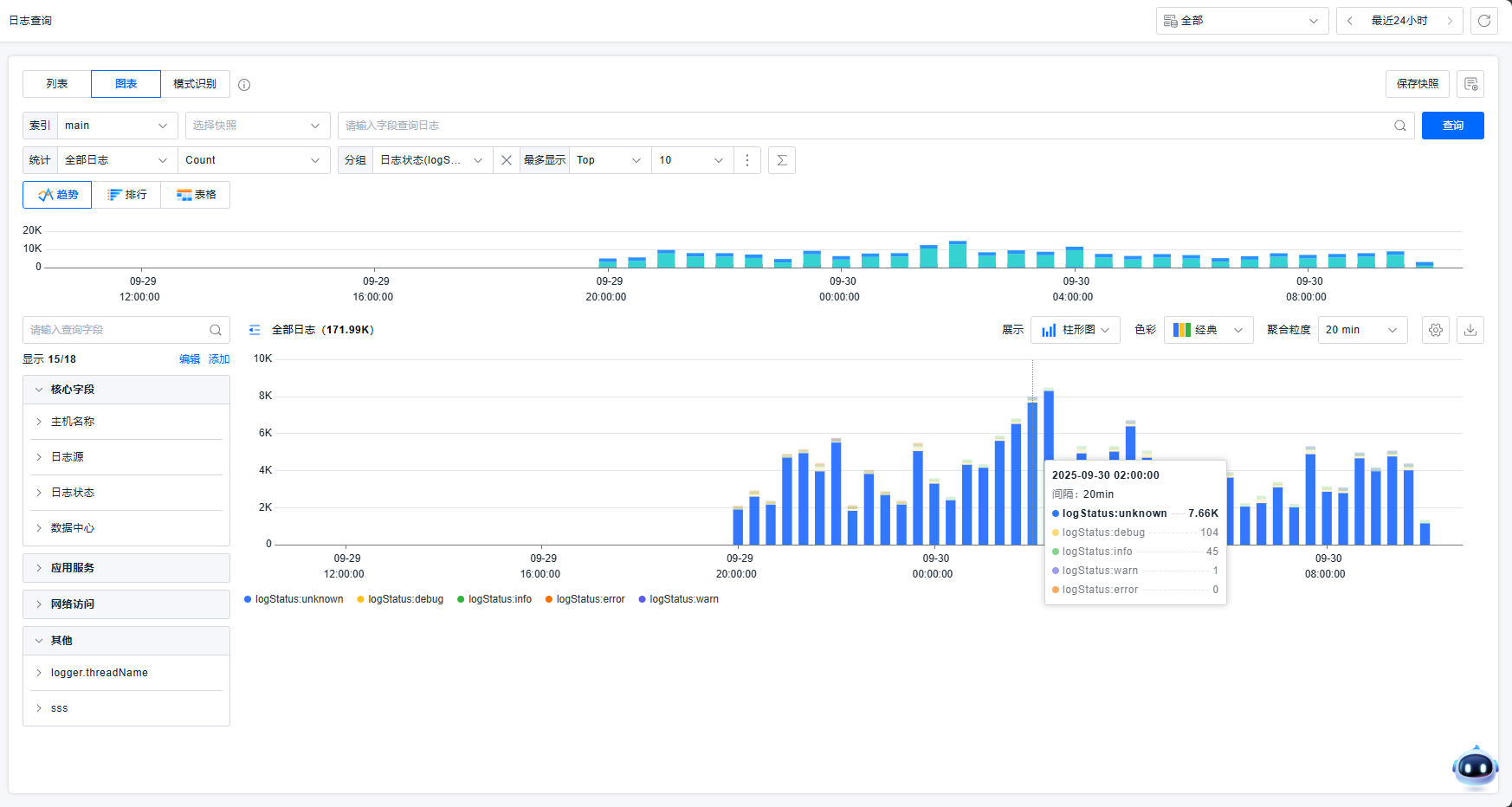
Task: Remove the grouping with the X icon
Action: (x=507, y=160)
